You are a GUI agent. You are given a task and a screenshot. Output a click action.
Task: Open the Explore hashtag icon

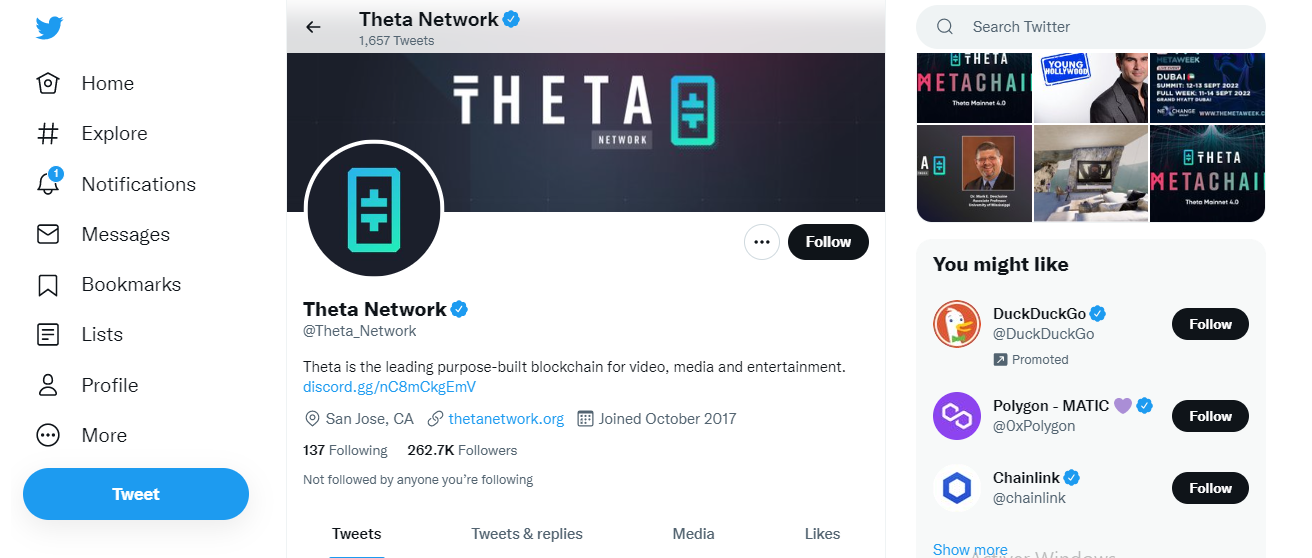click(48, 133)
